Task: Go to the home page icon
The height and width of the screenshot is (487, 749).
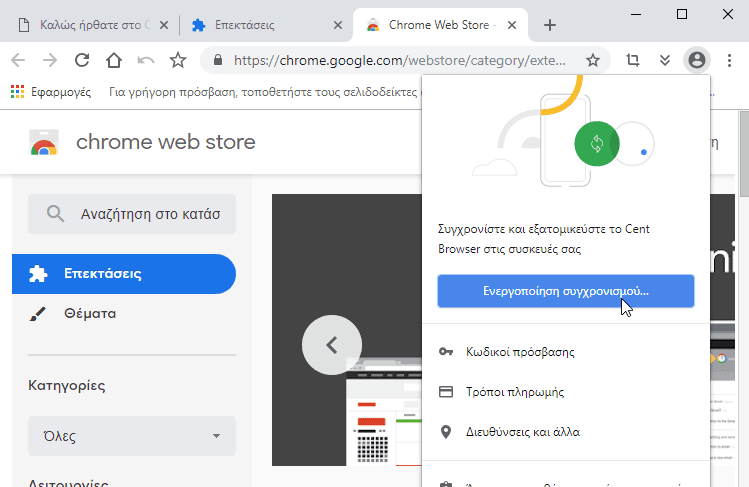Action: coord(114,60)
